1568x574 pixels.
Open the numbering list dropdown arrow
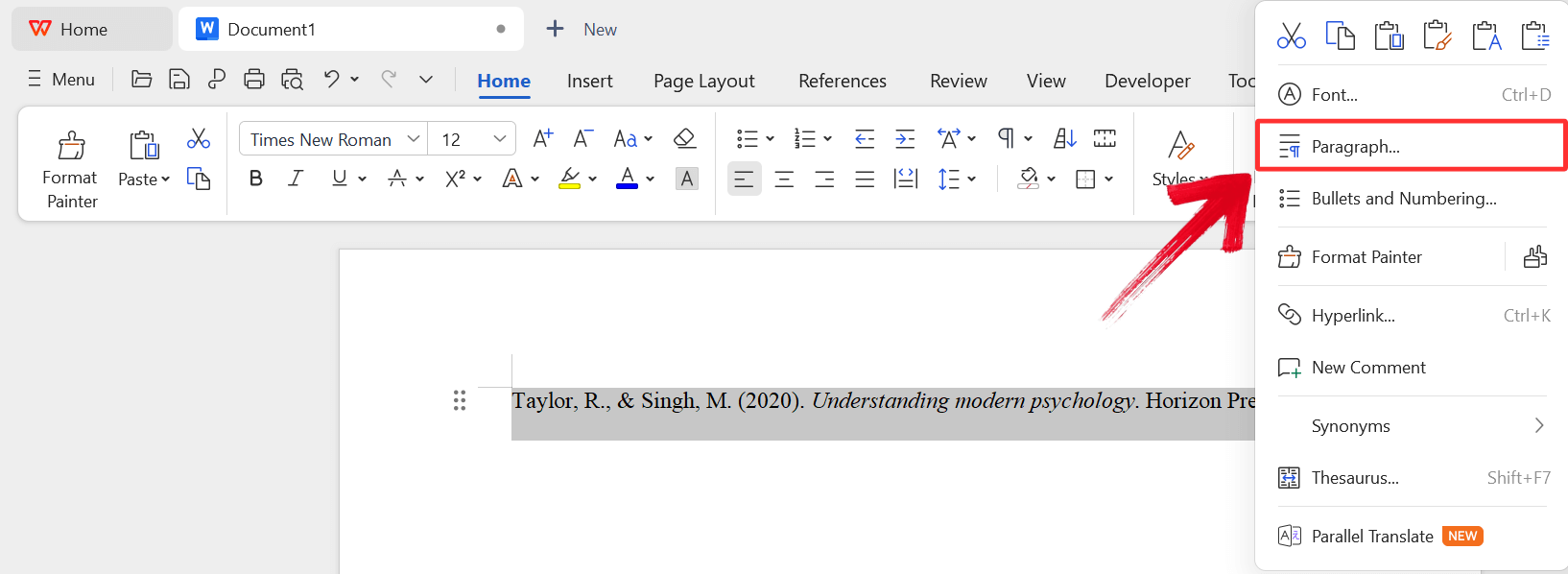[x=827, y=139]
